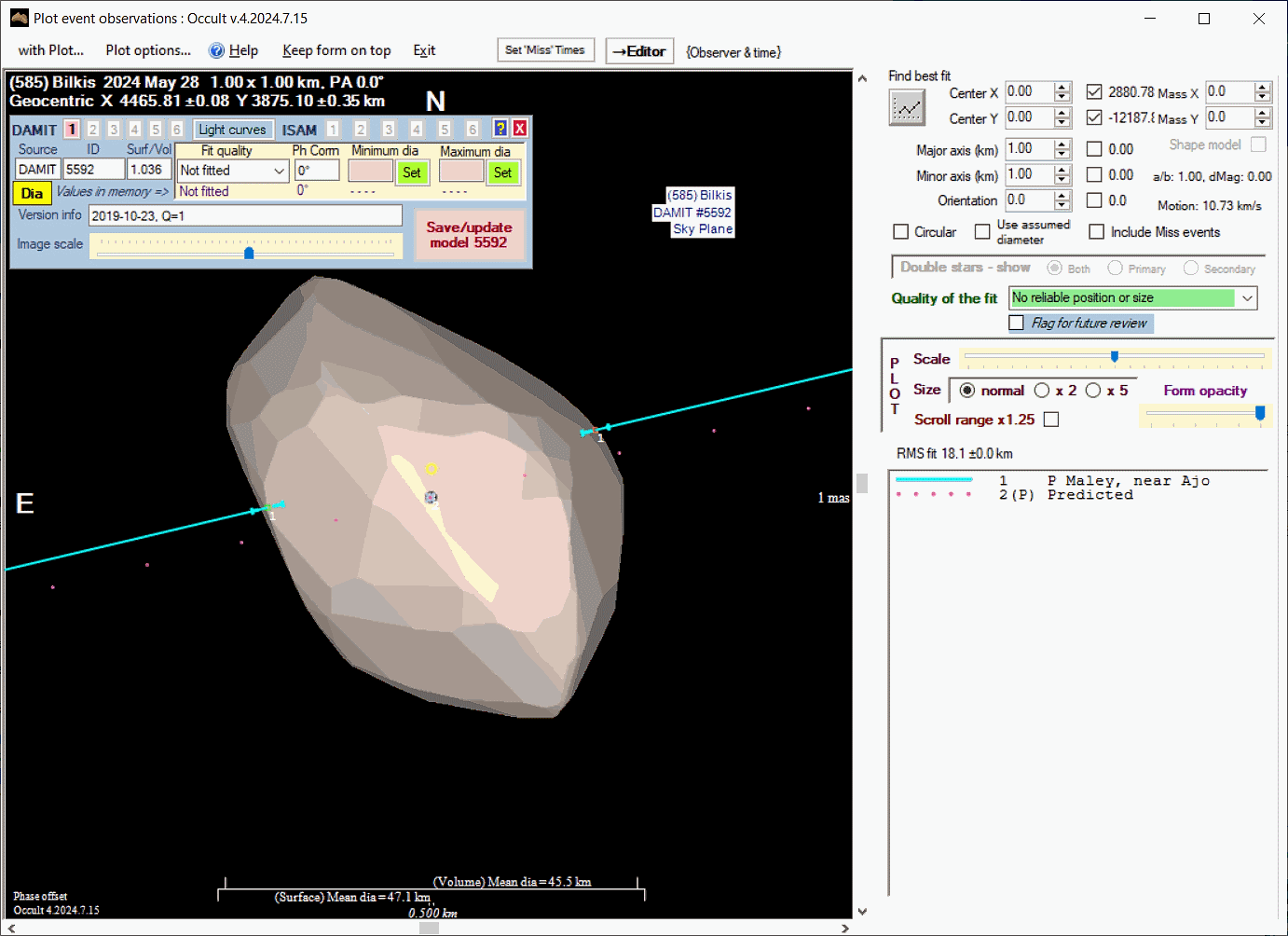The image size is (1288, 936).
Task: Increase the Center X value with up arrow
Action: pyautogui.click(x=1062, y=88)
